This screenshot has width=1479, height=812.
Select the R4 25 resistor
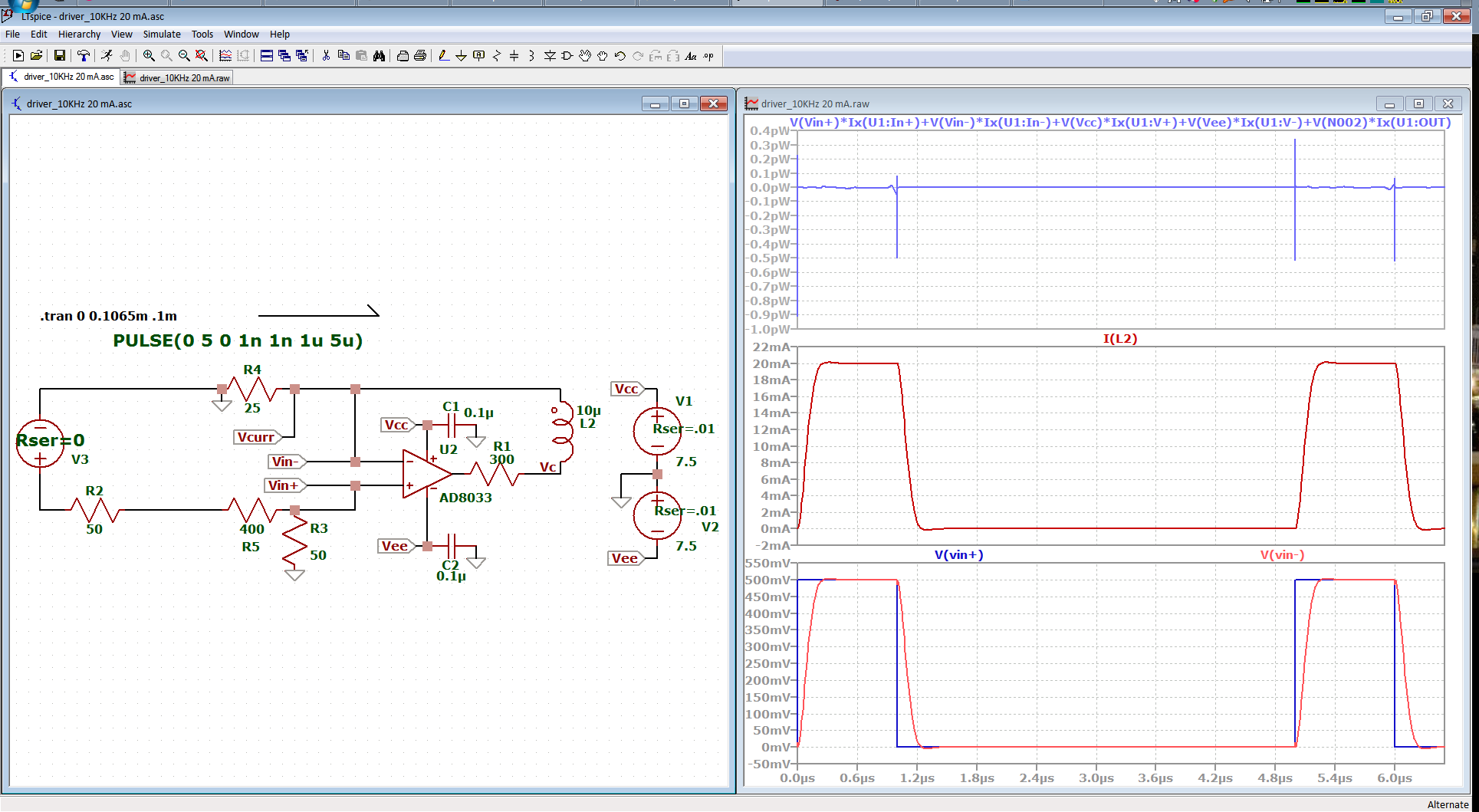(252, 389)
